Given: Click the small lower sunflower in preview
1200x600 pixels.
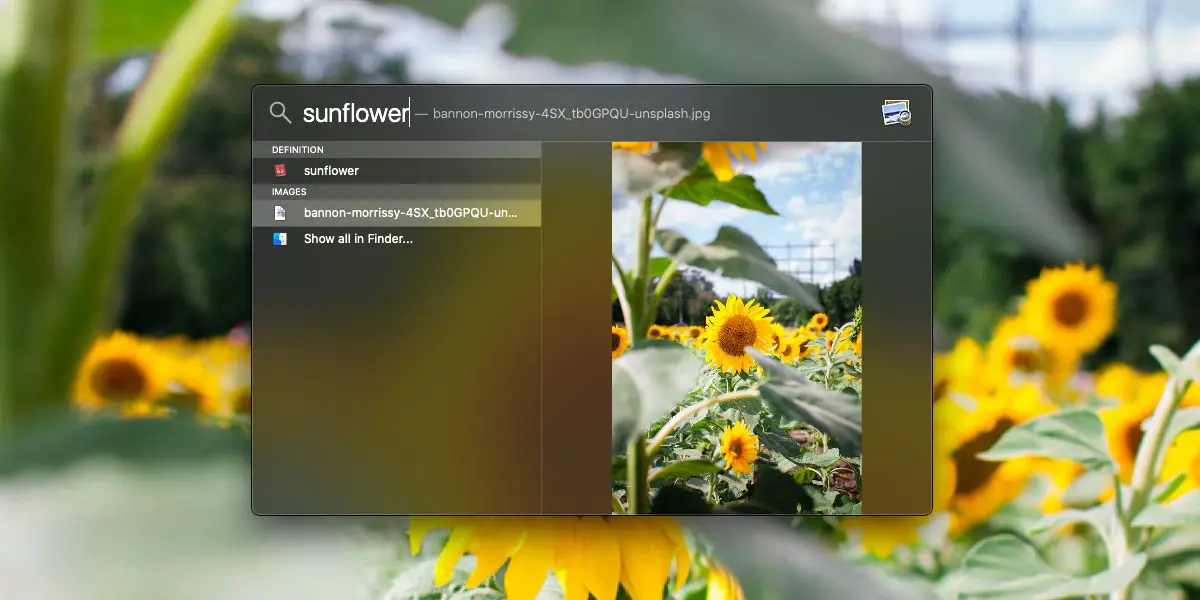Looking at the screenshot, I should point(739,447).
